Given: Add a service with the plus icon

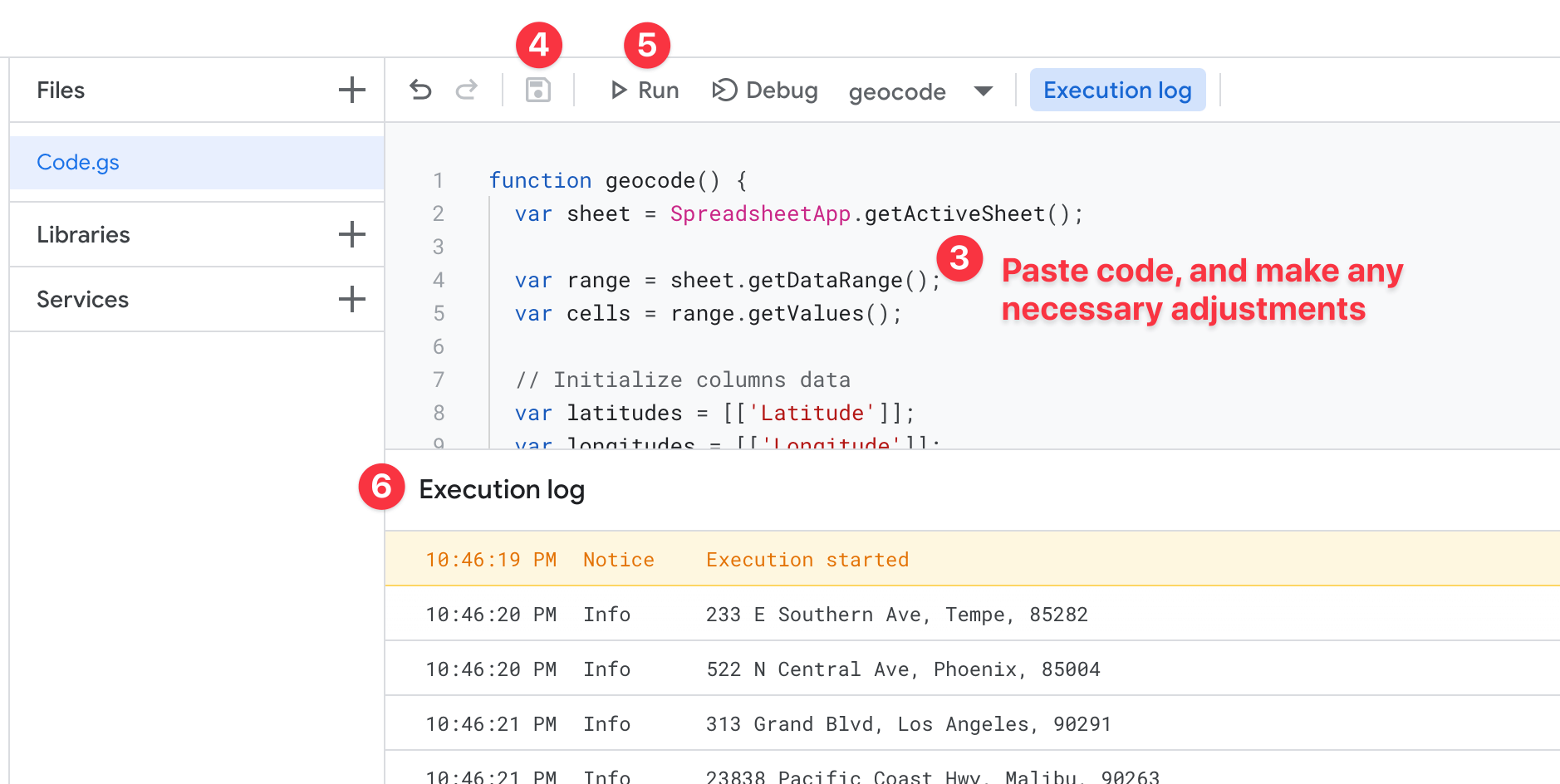Looking at the screenshot, I should tap(352, 299).
